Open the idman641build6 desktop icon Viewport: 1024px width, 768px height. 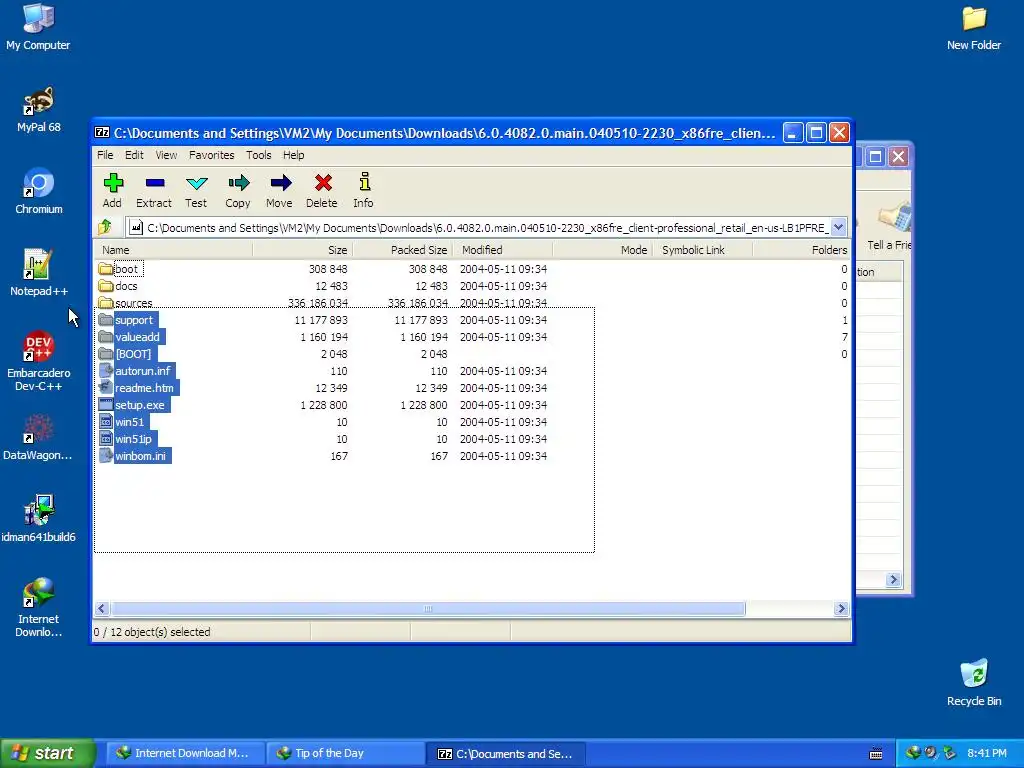(39, 519)
